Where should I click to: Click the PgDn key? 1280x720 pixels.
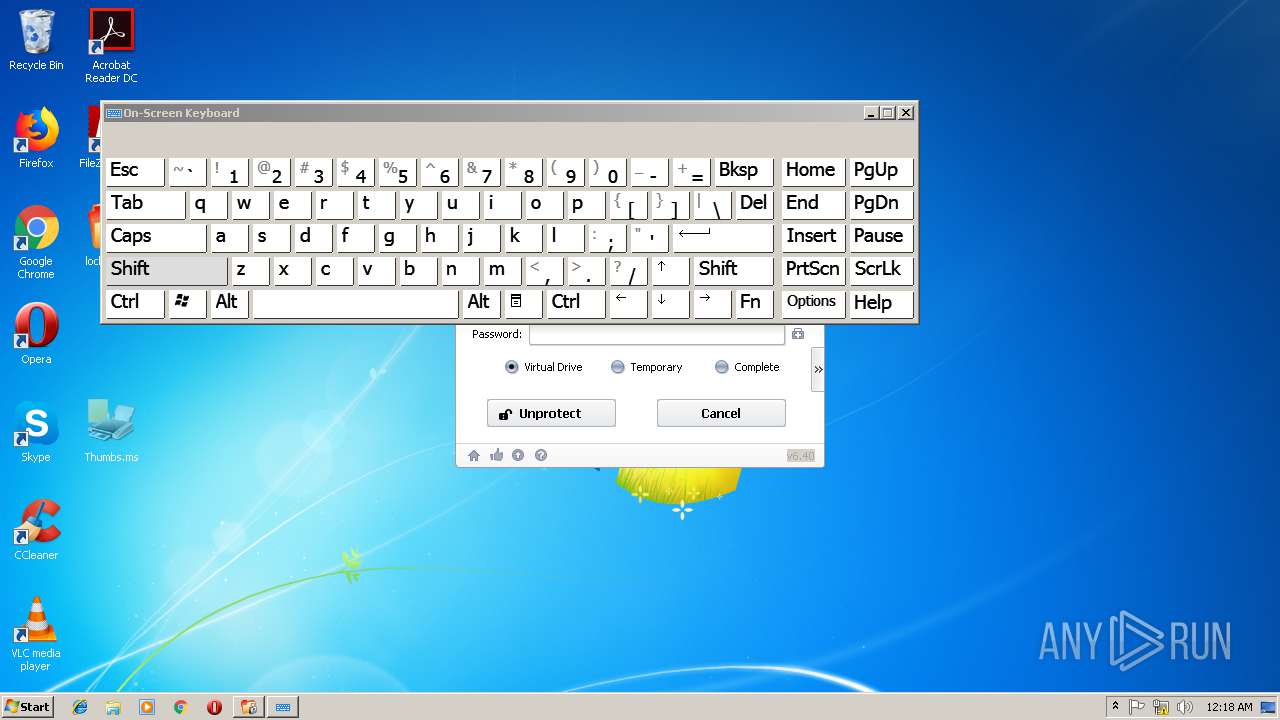[880, 204]
